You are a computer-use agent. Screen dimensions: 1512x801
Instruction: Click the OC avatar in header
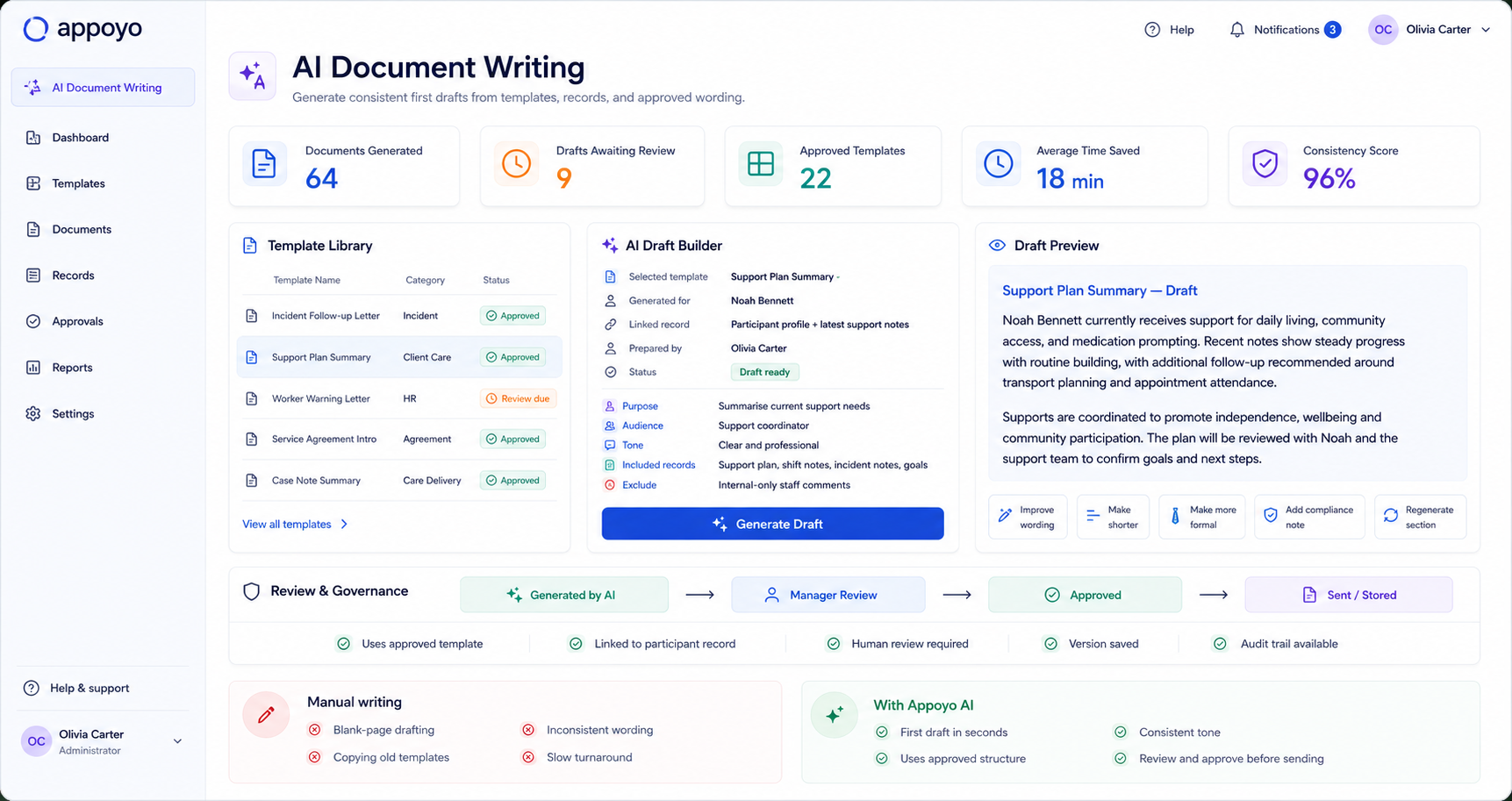click(1383, 30)
